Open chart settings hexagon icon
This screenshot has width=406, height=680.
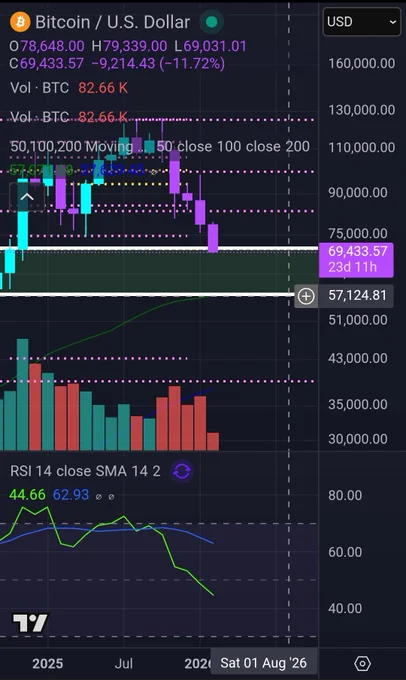click(x=362, y=663)
